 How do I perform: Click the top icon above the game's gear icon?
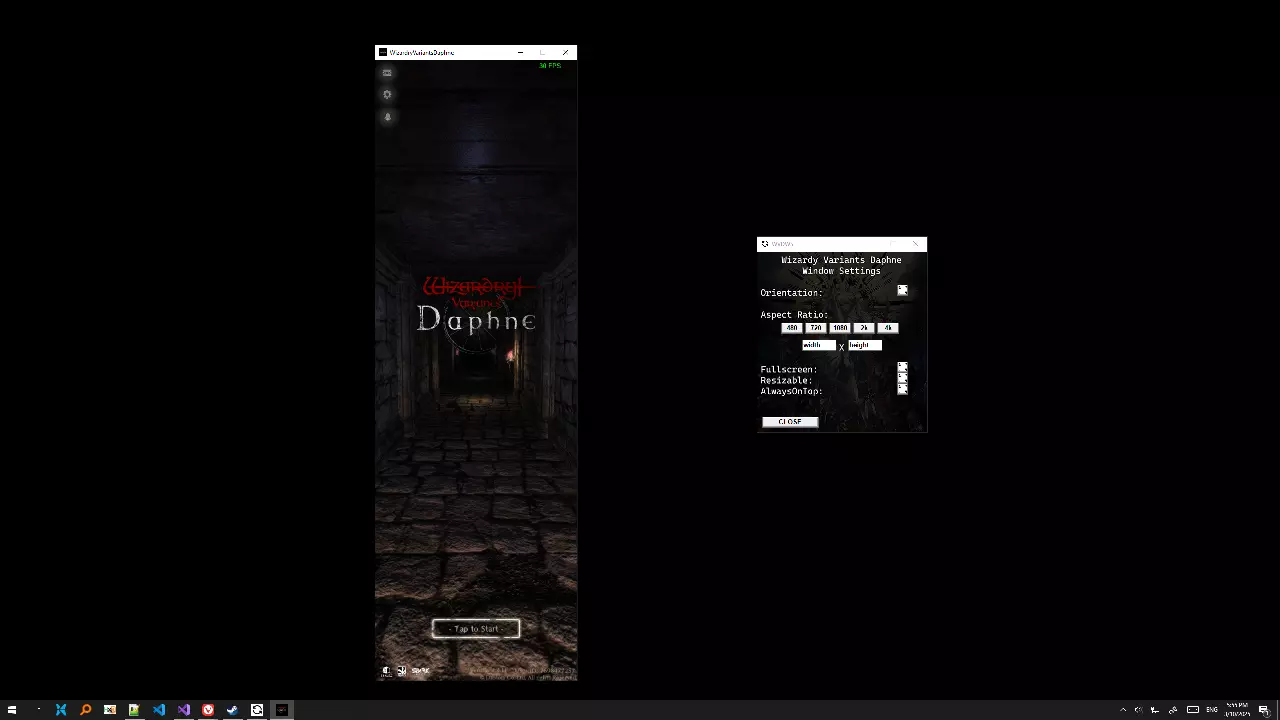tap(387, 73)
